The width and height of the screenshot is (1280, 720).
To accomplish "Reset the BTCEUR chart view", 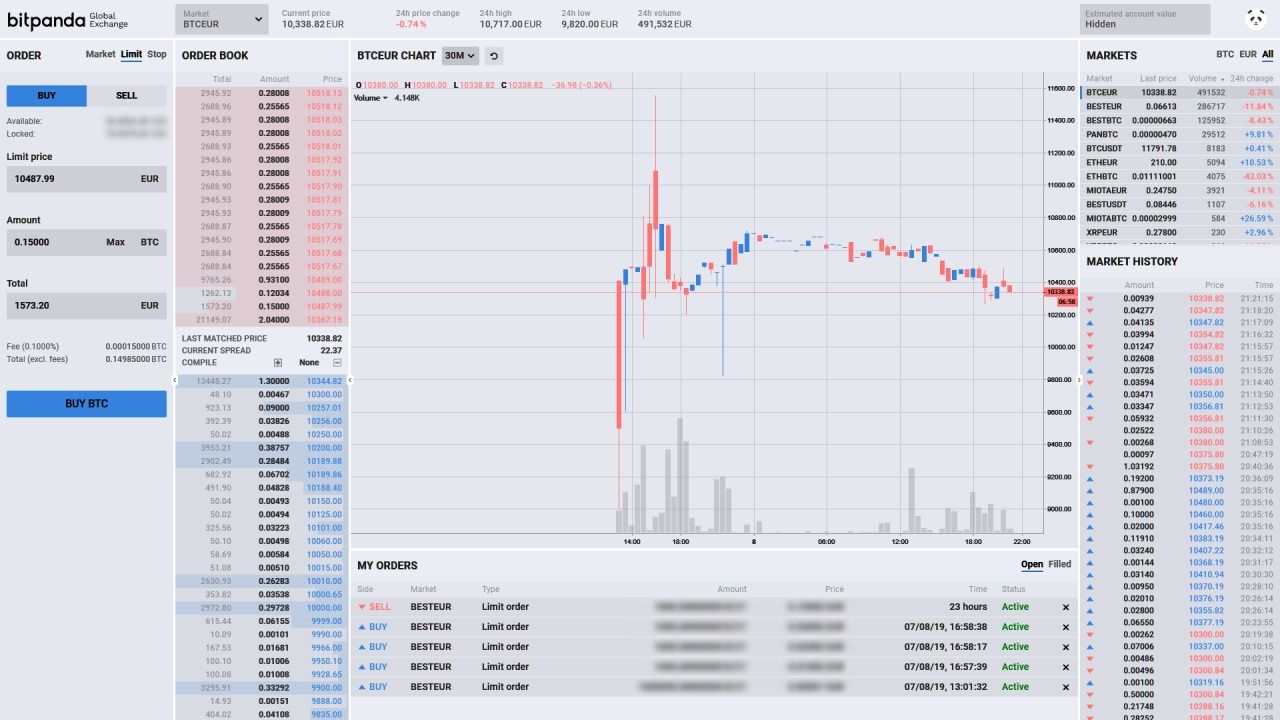I will coord(494,56).
